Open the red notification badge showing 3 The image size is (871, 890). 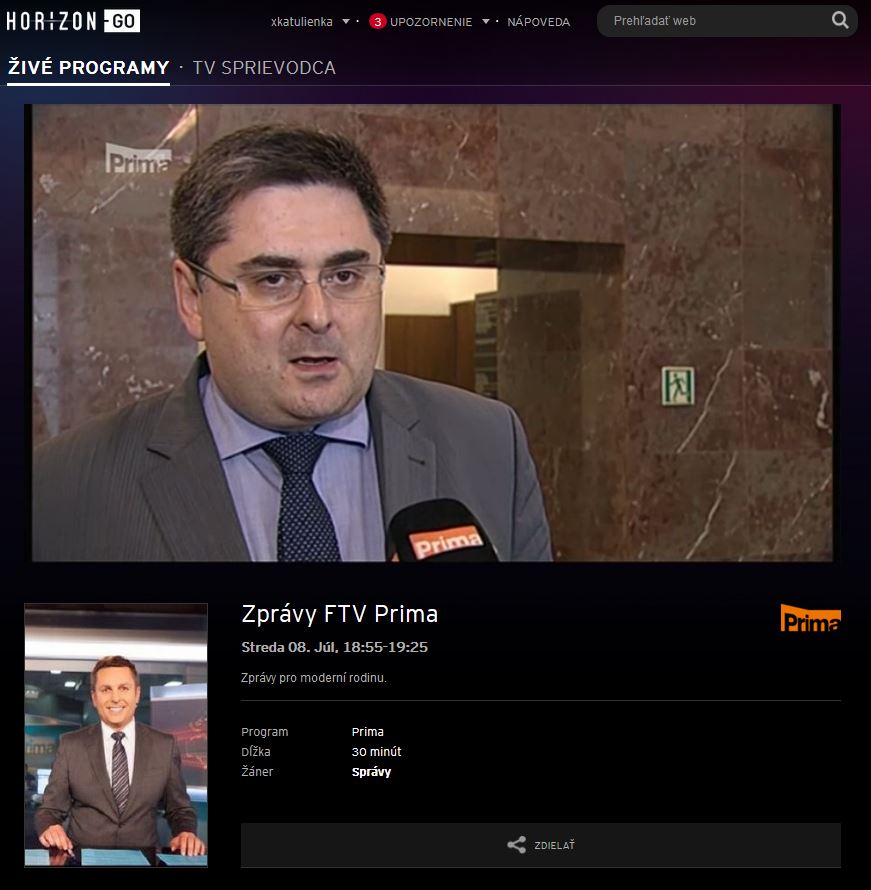point(377,22)
